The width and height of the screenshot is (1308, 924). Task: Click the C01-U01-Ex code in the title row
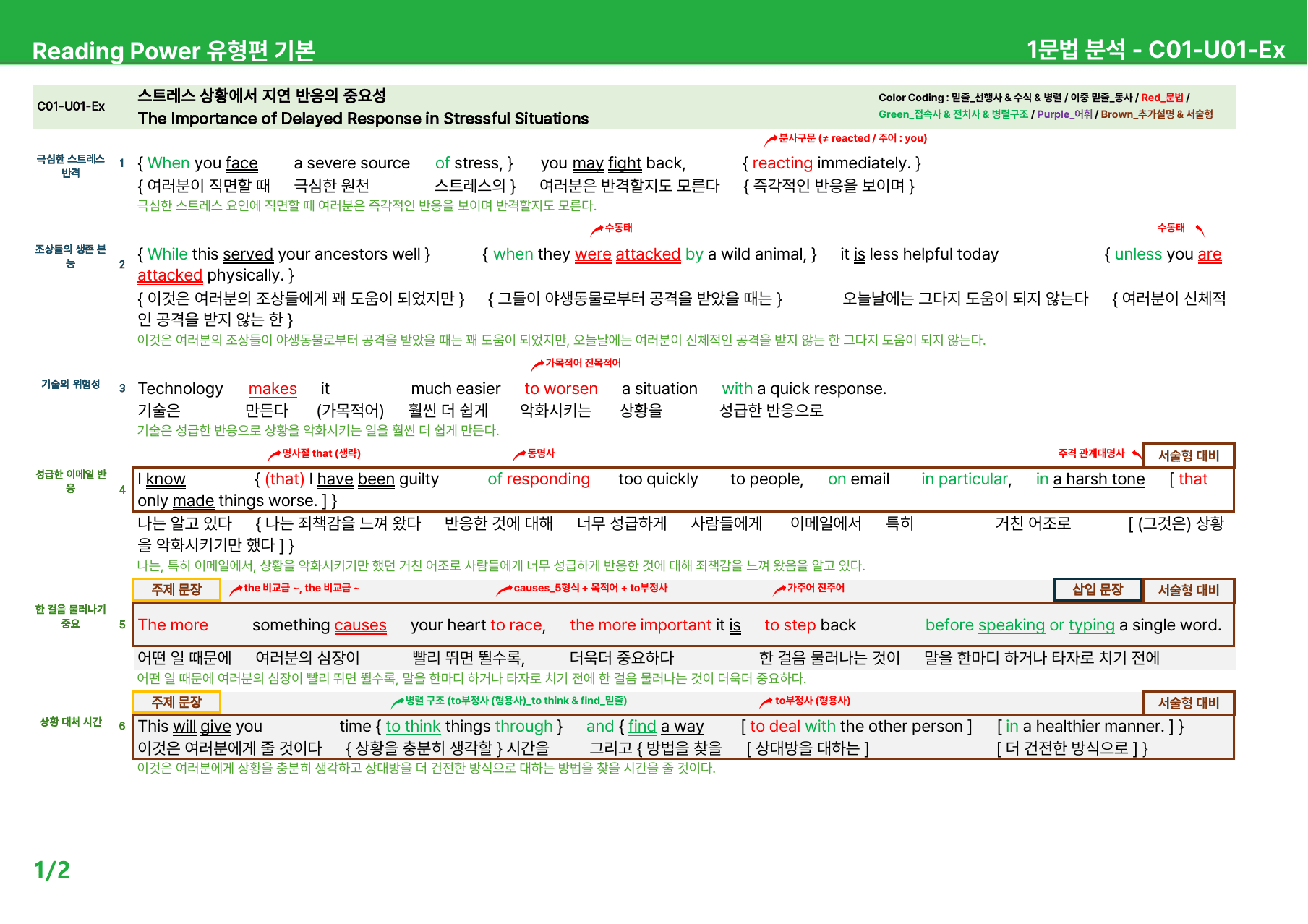pyautogui.click(x=71, y=106)
